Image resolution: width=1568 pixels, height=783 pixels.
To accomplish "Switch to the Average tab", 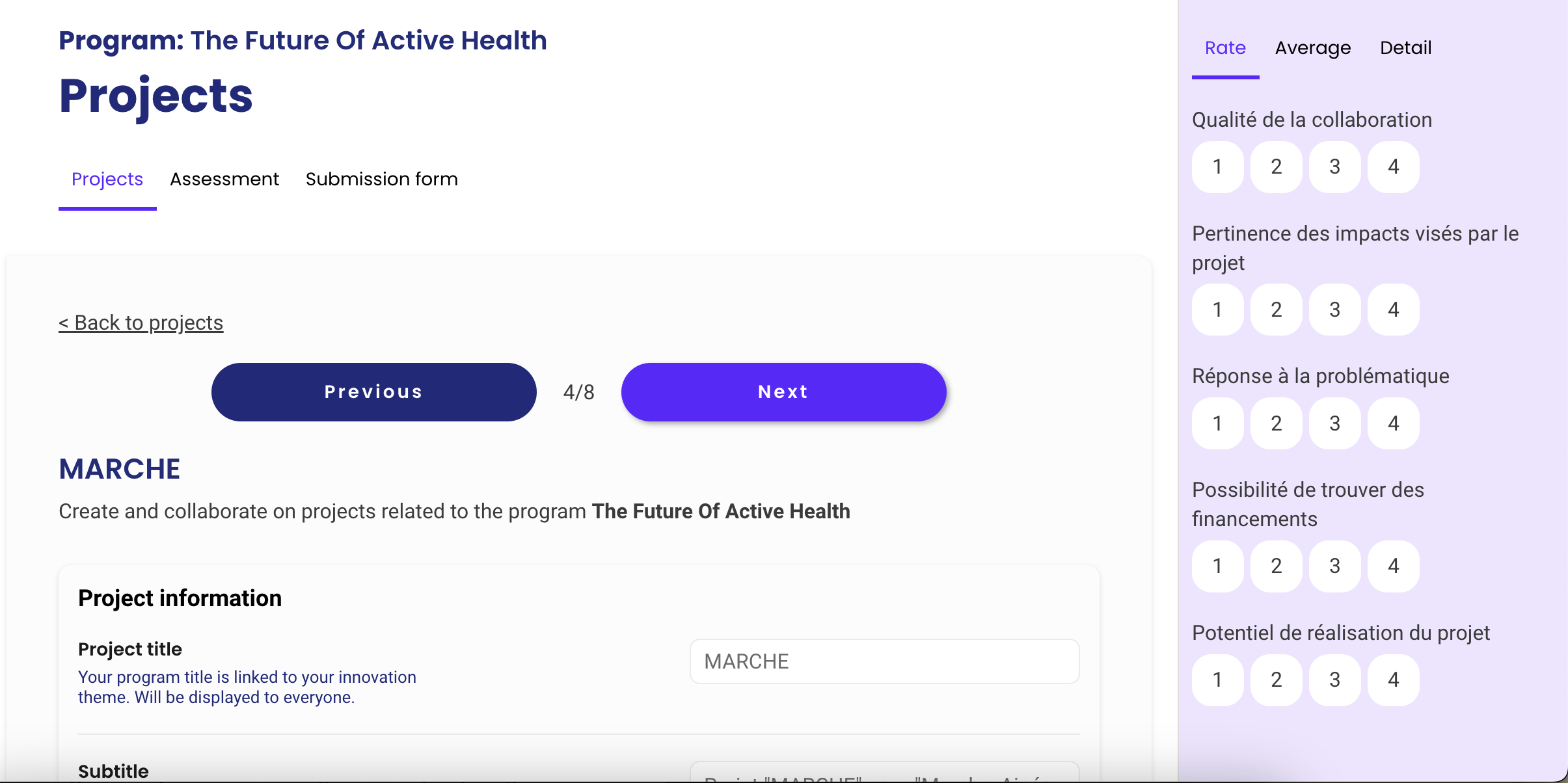I will (1313, 48).
